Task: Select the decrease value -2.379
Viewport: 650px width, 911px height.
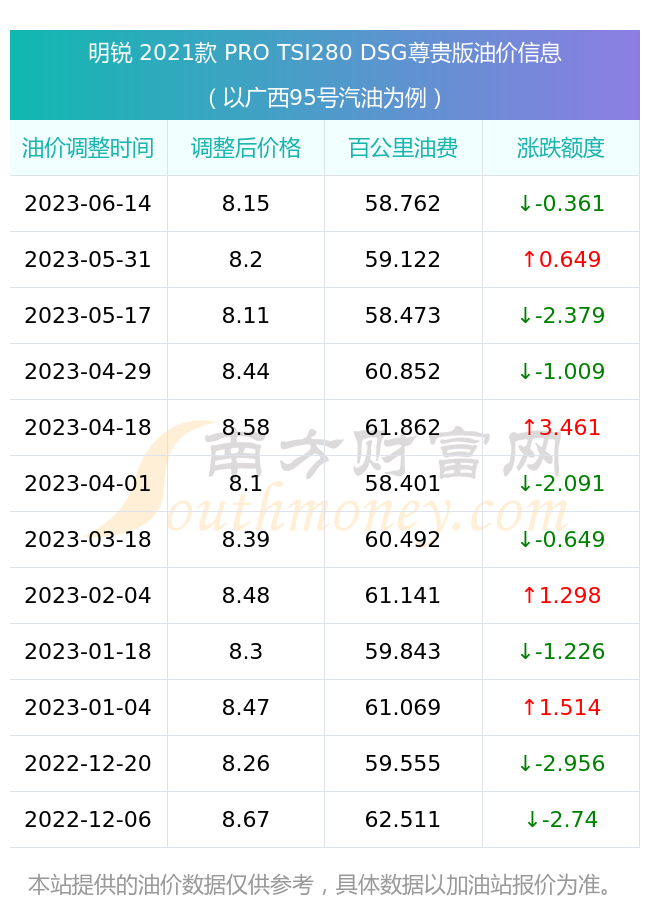Action: 561,315
